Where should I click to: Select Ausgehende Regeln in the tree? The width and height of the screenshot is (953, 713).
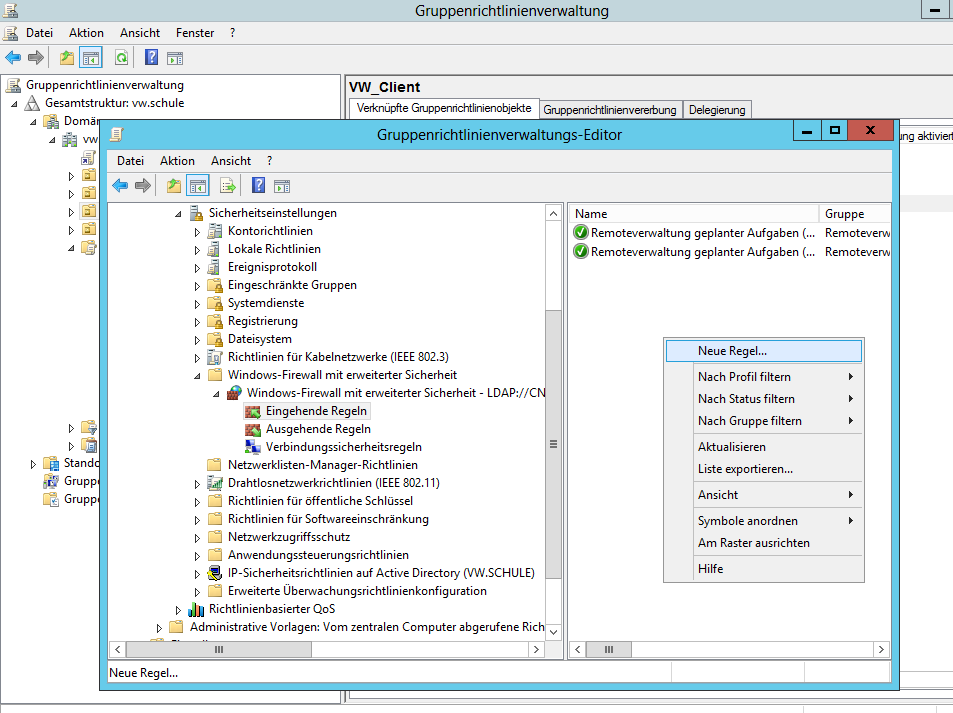point(318,429)
